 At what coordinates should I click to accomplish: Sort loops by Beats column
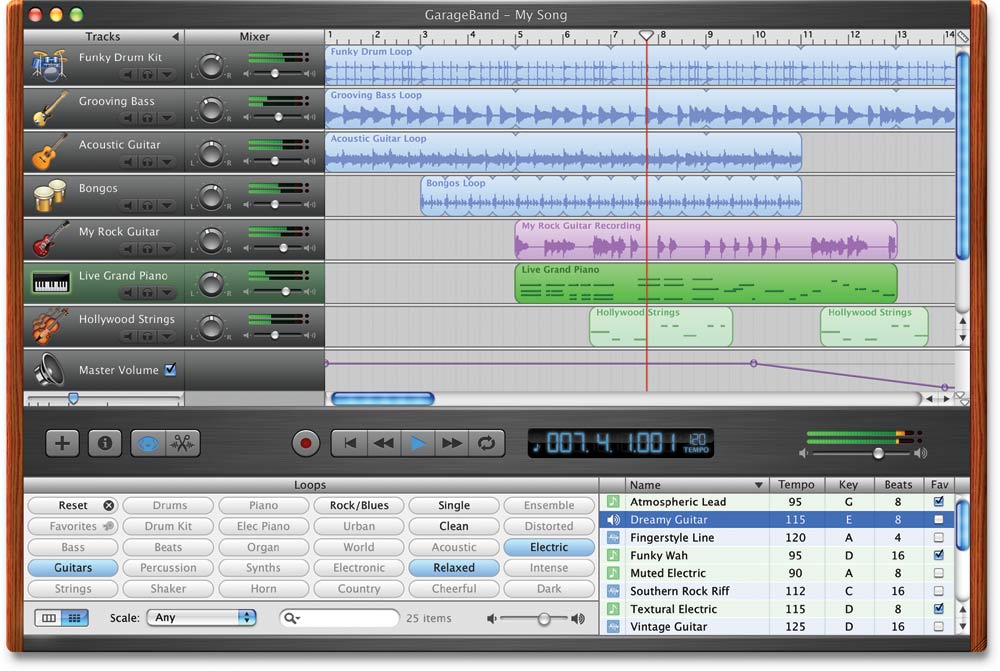[898, 485]
